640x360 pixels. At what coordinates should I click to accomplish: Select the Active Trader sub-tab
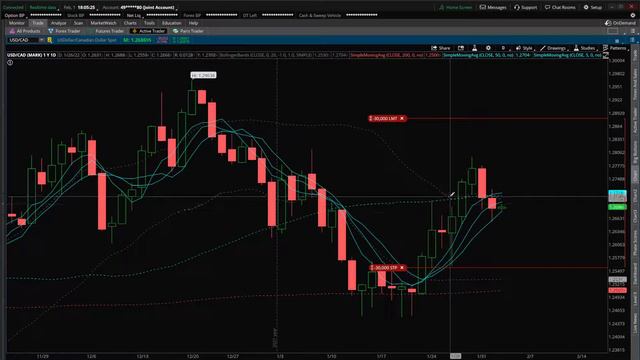(x=148, y=31)
